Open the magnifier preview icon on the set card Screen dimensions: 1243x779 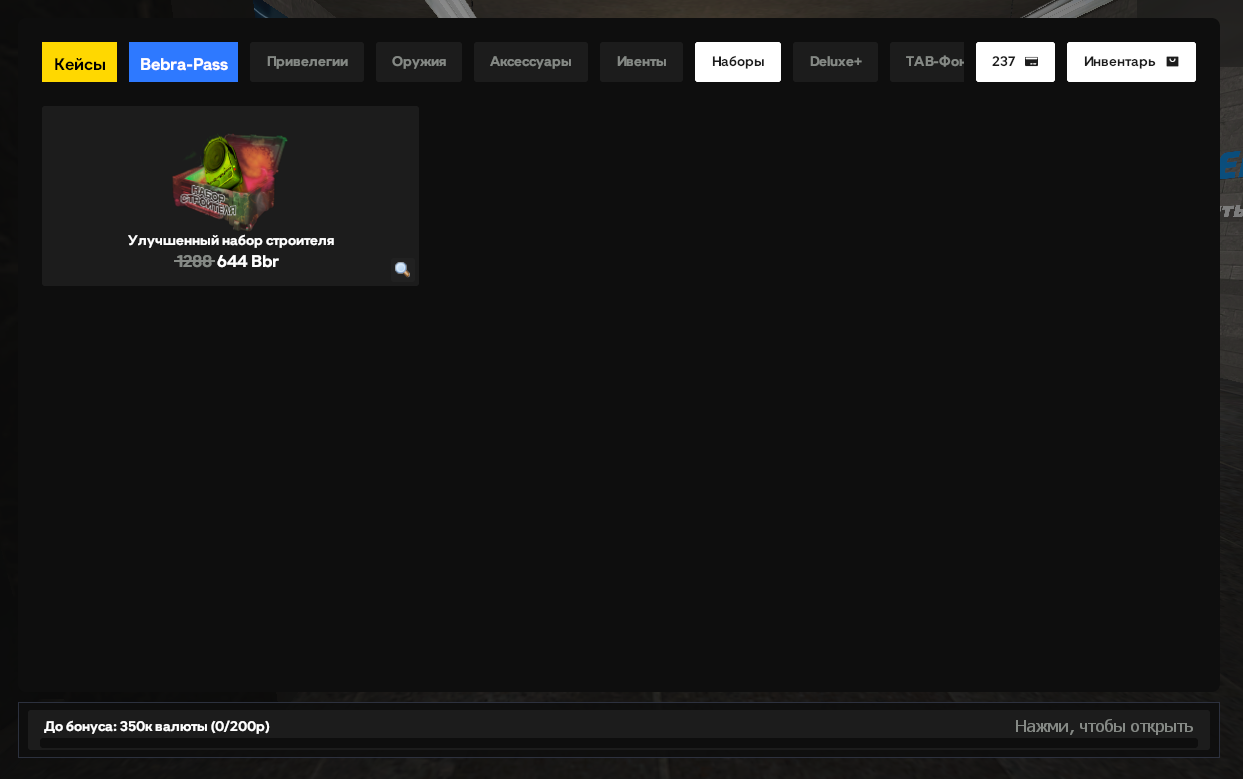point(402,269)
